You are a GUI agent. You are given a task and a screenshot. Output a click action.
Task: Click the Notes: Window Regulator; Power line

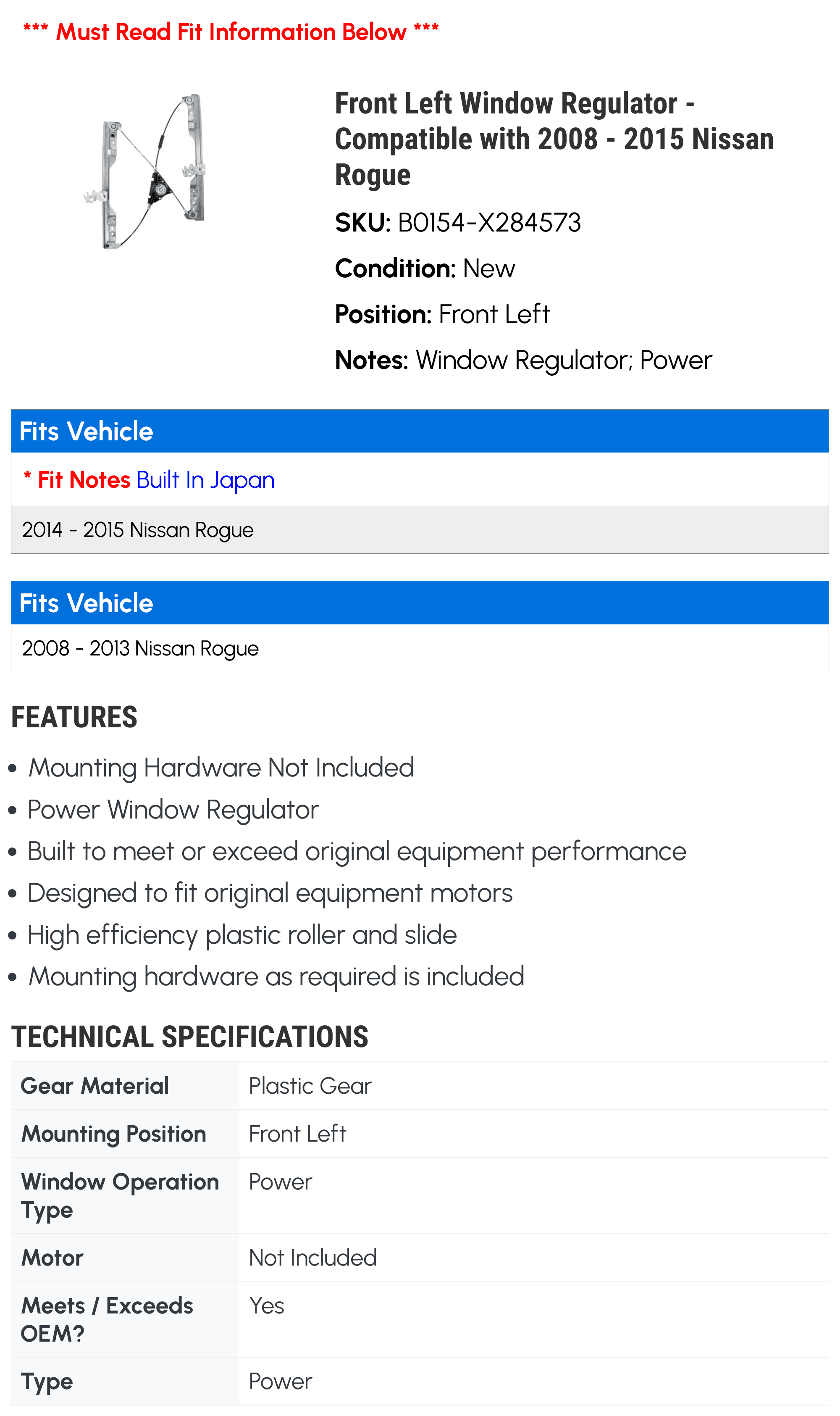click(x=523, y=360)
